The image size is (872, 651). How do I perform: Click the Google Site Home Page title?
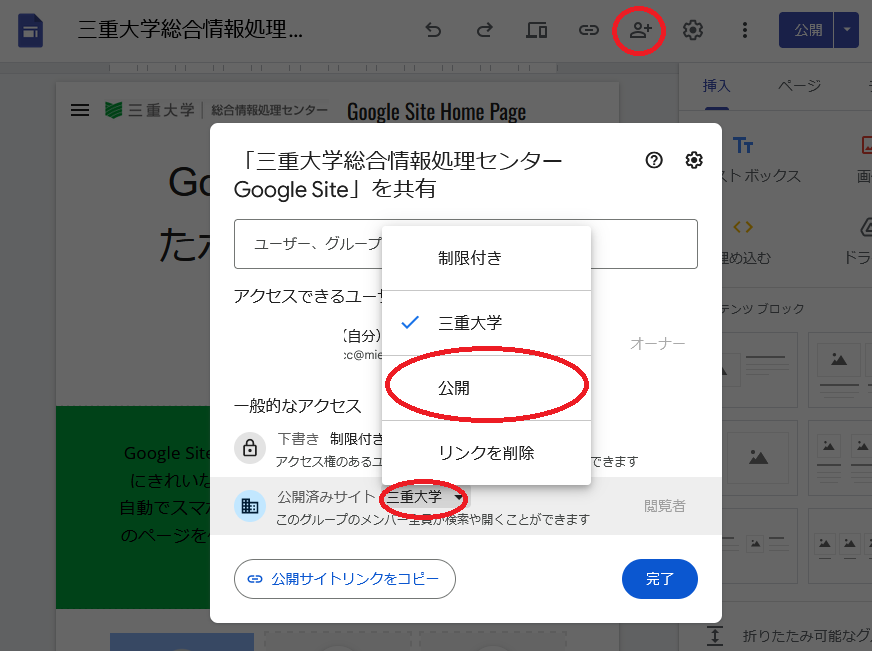[437, 111]
